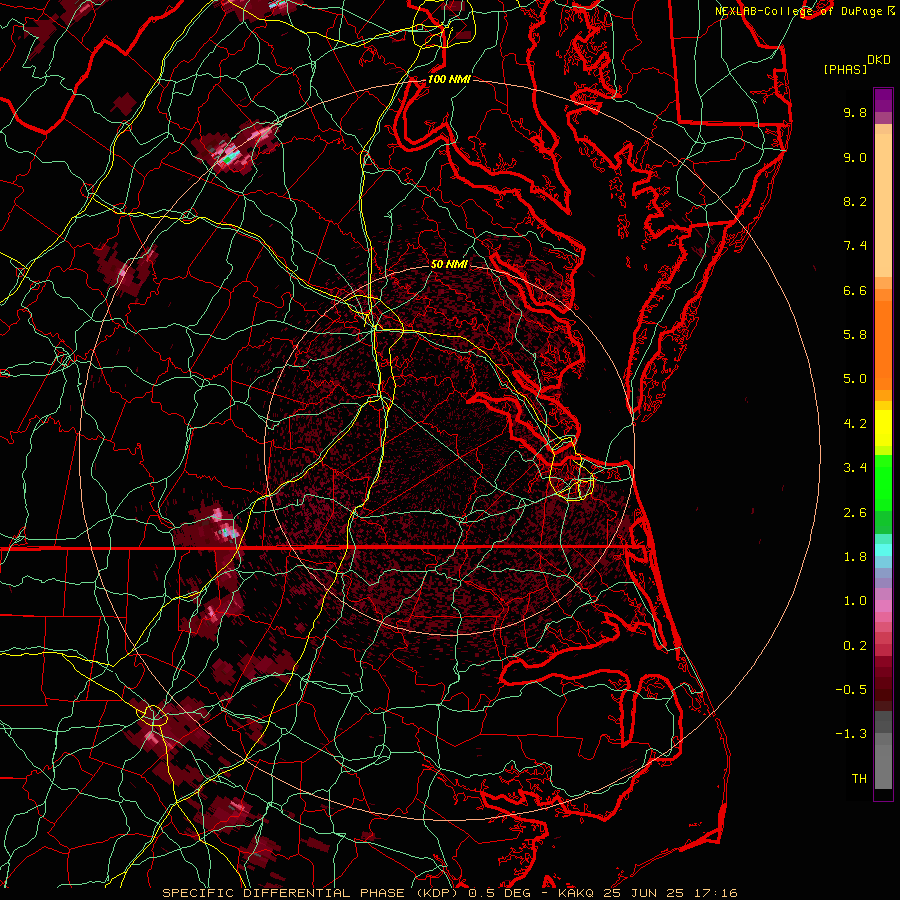The image size is (900, 900).
Task: Click the DKD label above the color scale
Action: click(878, 60)
